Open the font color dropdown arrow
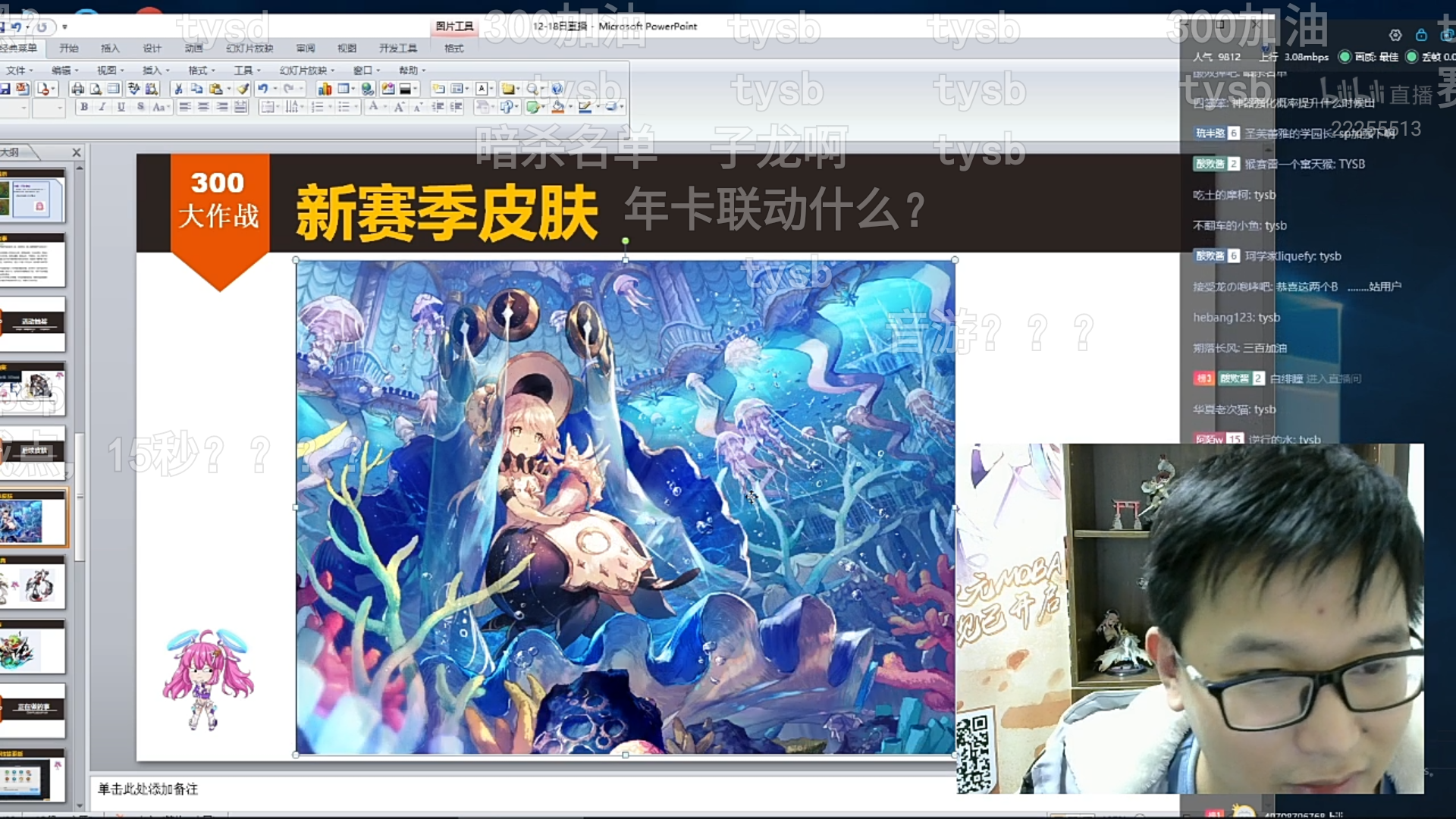Viewport: 1456px width, 819px height. pos(384,107)
